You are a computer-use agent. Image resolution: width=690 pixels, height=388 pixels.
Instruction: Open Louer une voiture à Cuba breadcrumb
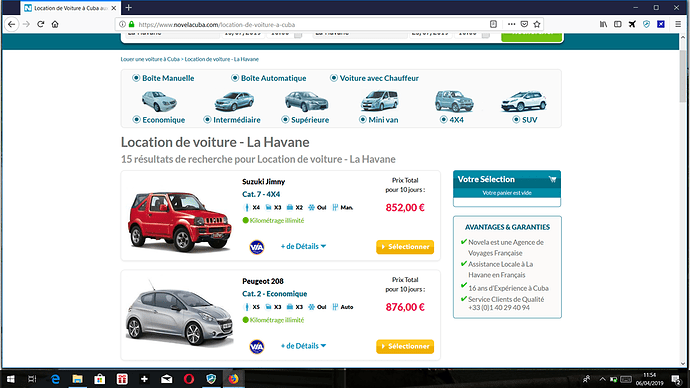click(x=150, y=59)
